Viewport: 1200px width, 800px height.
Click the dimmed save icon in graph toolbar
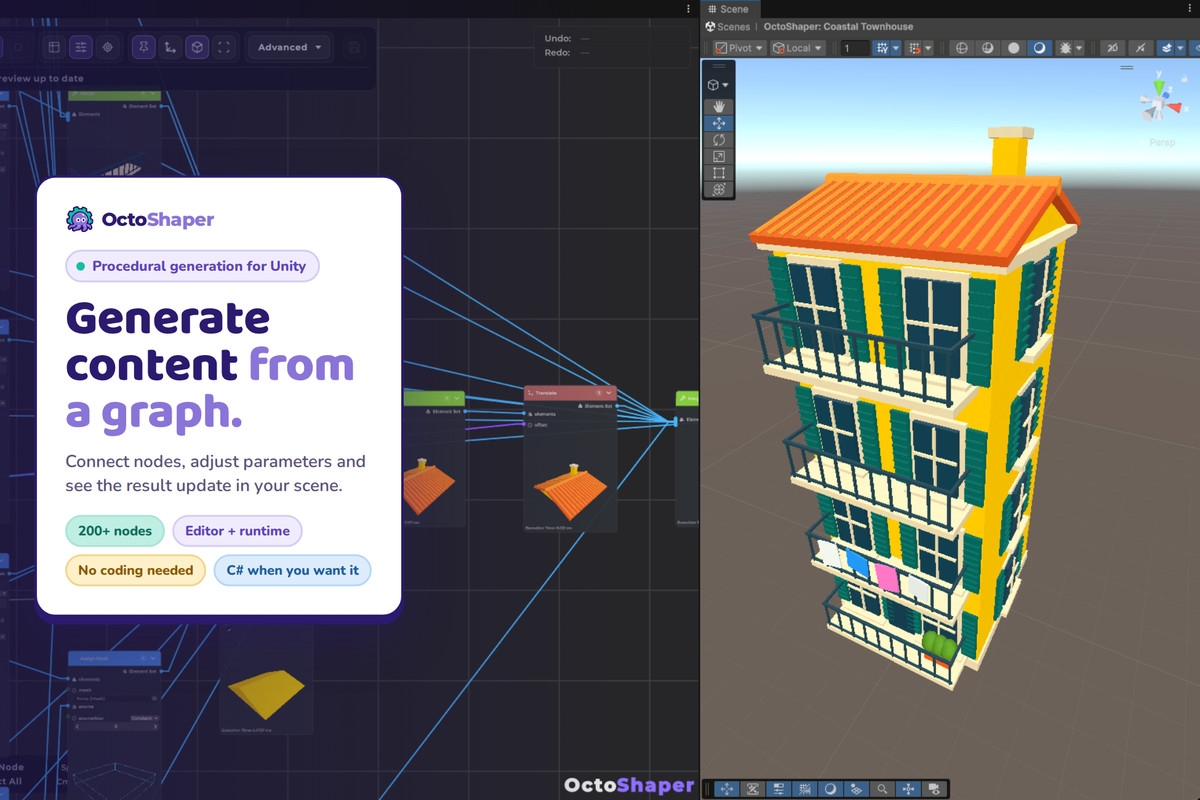coord(353,47)
